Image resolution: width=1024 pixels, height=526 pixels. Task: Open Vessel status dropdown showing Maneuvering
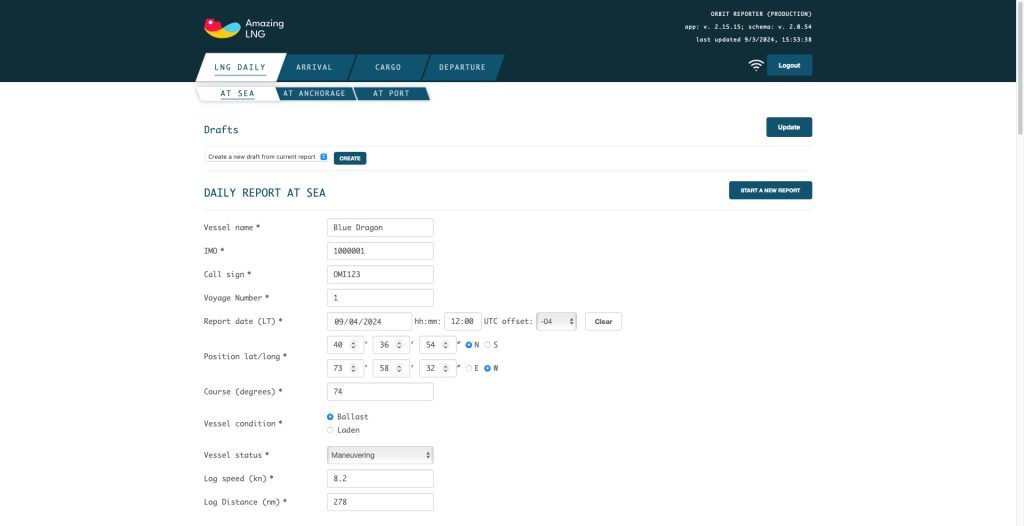point(380,455)
